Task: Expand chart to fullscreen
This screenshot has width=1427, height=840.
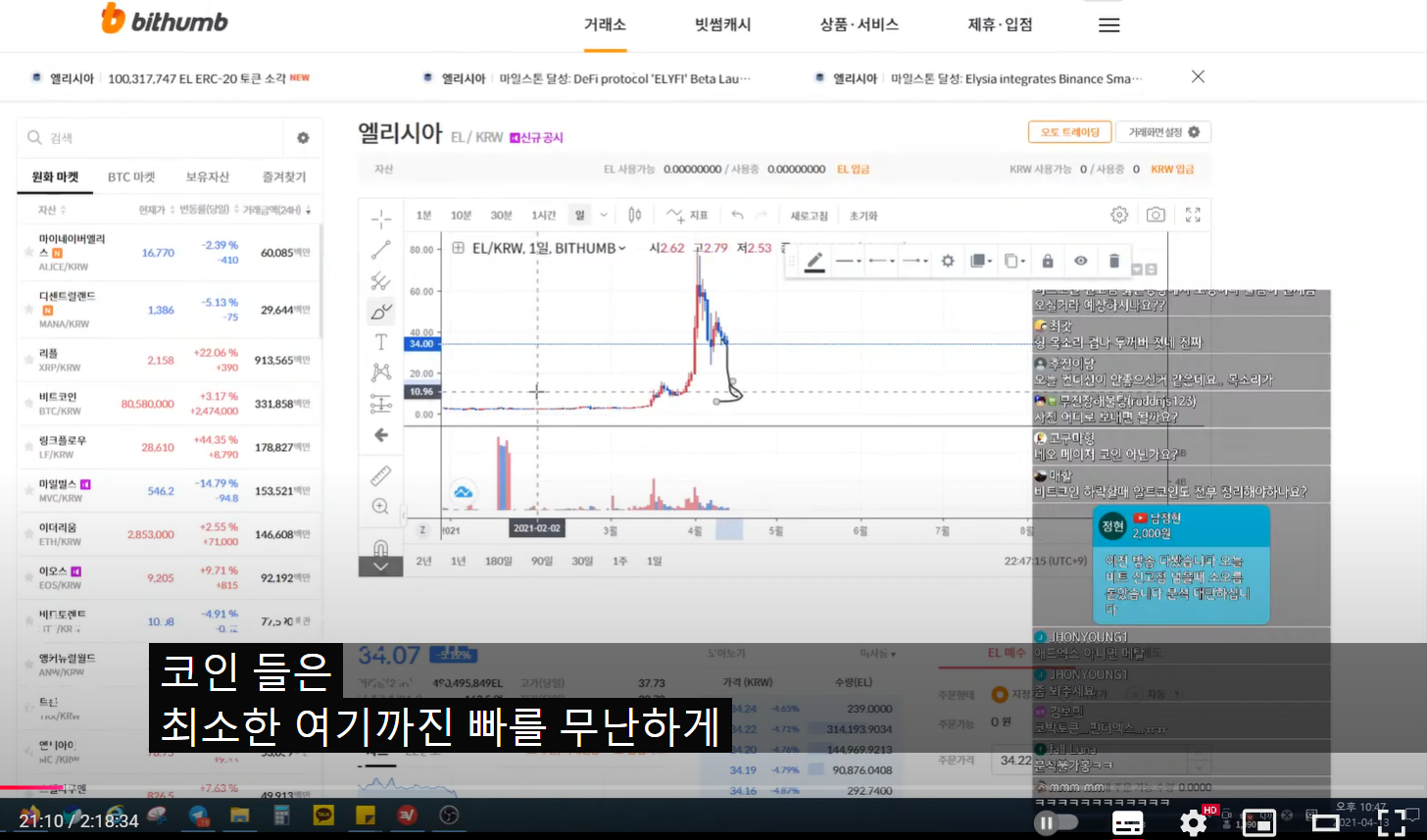Action: coord(1193,215)
